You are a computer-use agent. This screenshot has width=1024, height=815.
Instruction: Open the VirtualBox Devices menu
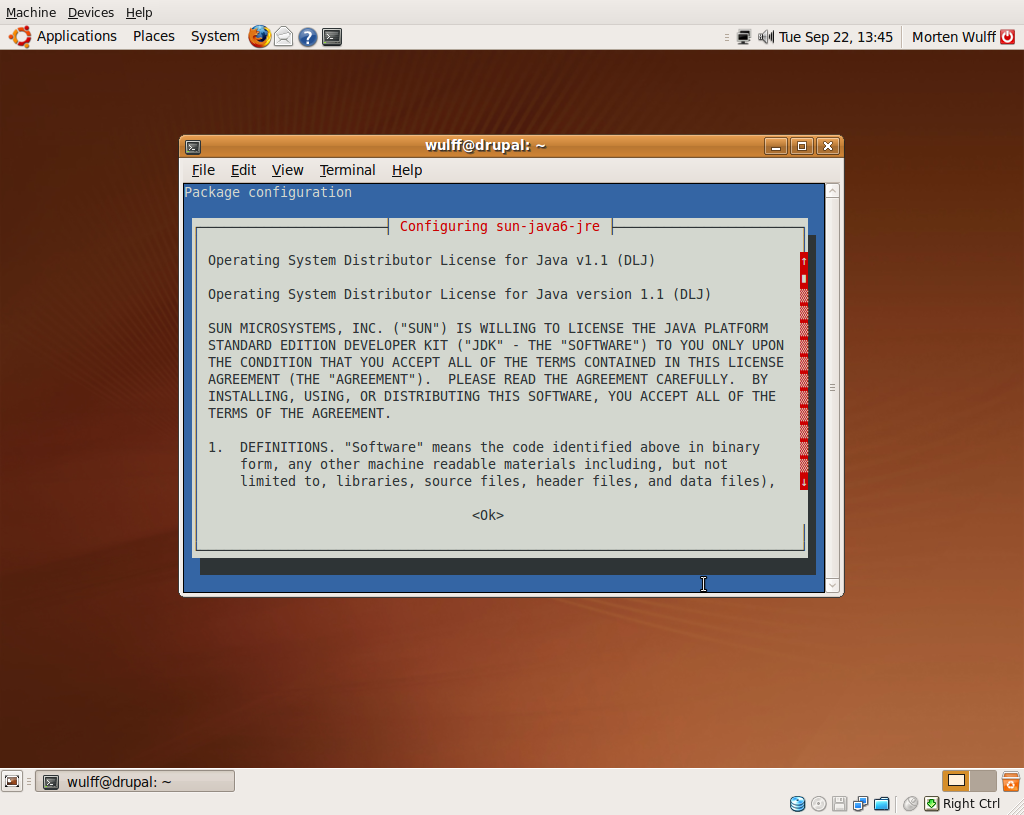pyautogui.click(x=91, y=12)
